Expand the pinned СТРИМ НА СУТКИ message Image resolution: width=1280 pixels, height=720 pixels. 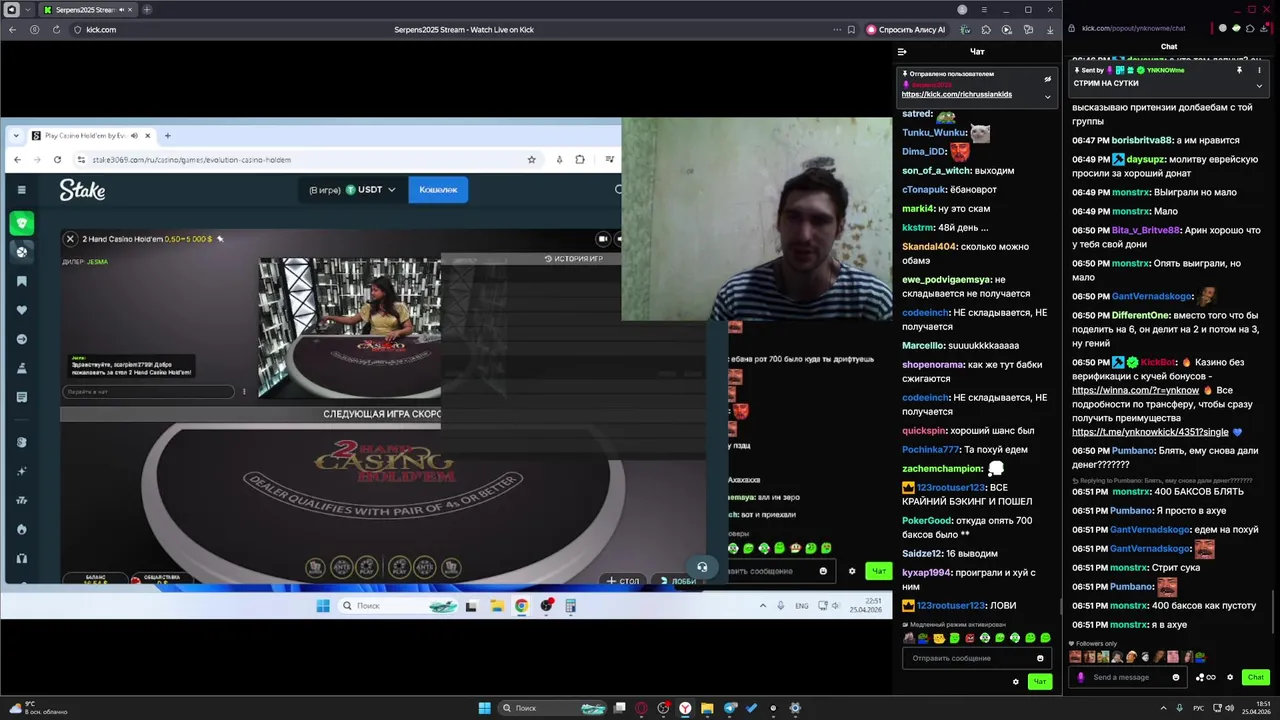click(1260, 85)
